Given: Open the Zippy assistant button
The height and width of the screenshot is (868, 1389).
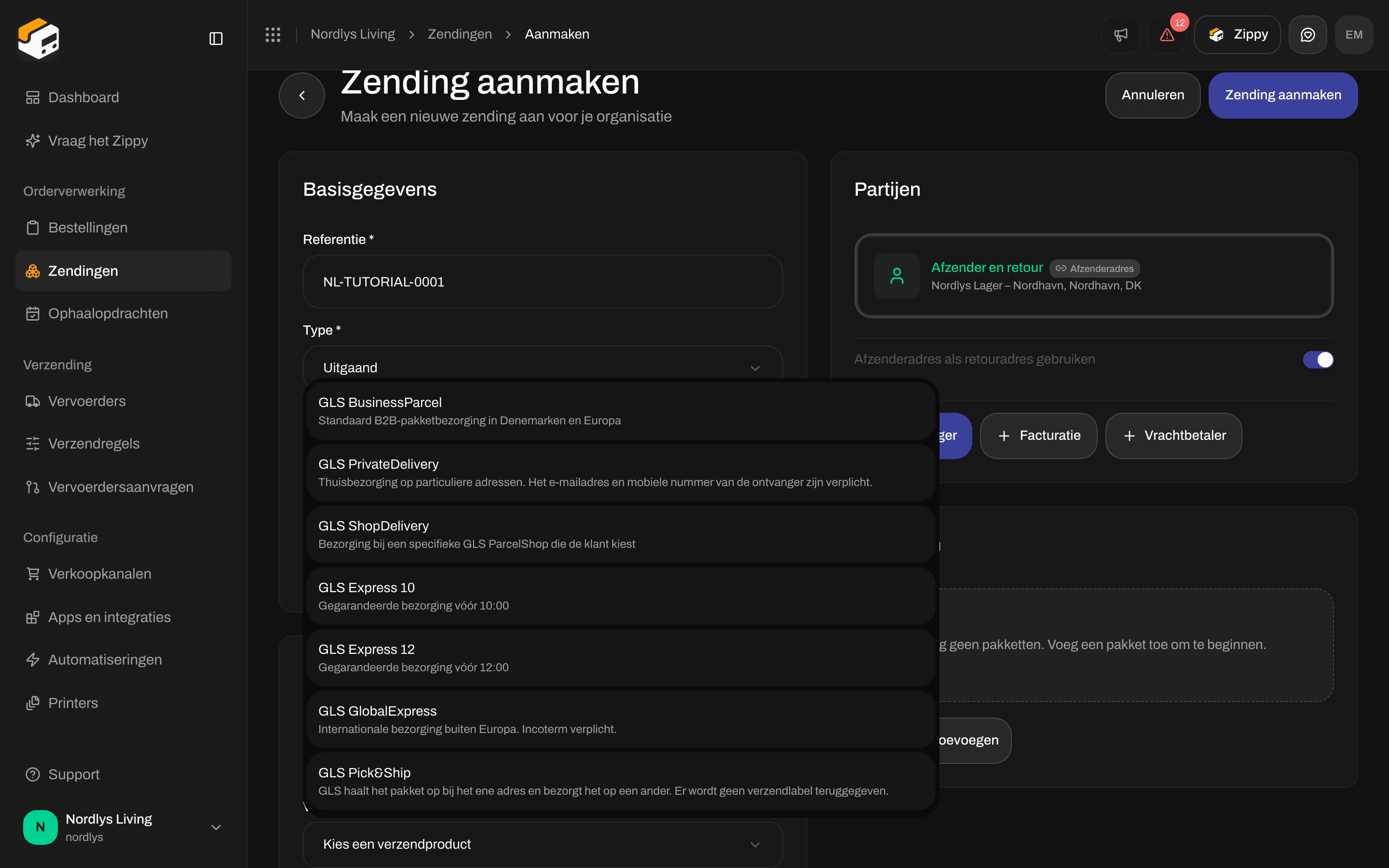Looking at the screenshot, I should pos(1237,34).
